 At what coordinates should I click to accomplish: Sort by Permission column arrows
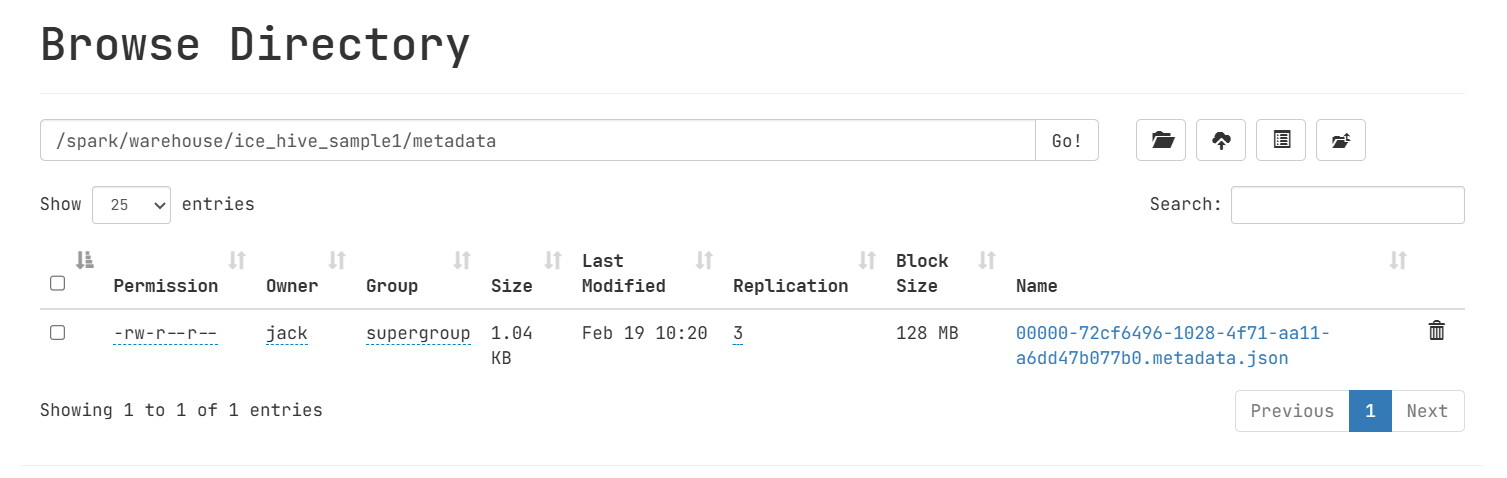(x=237, y=261)
